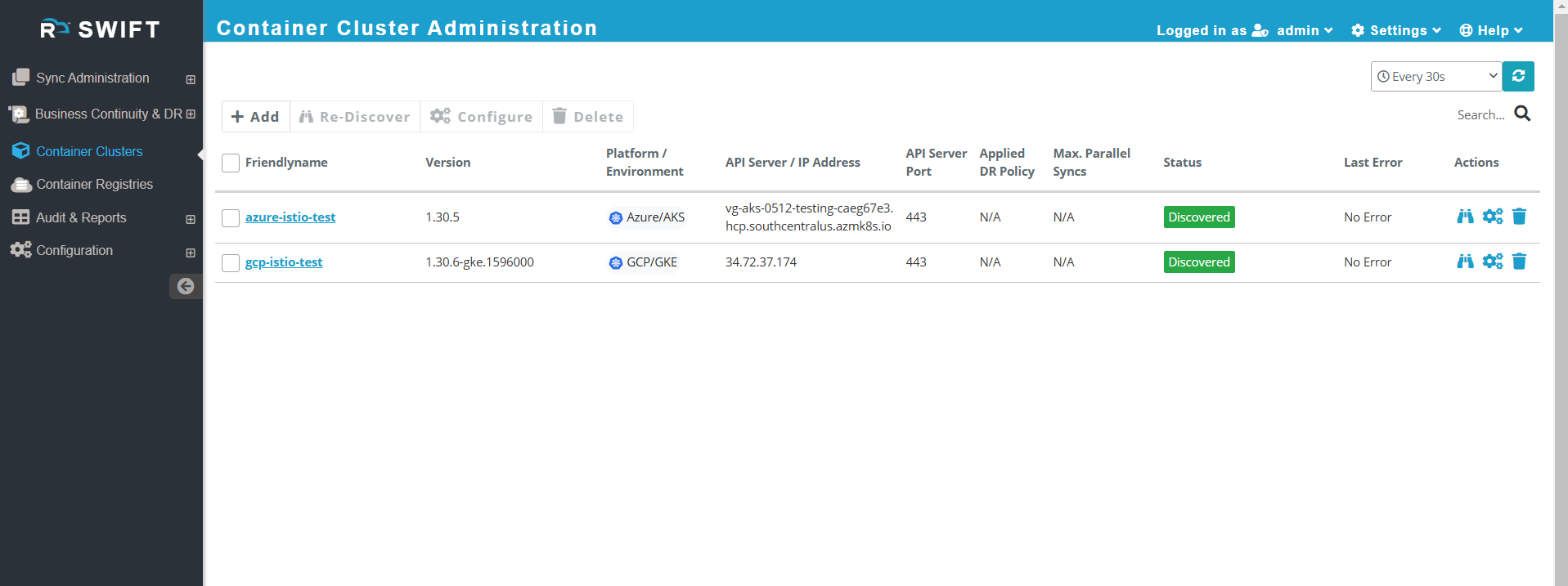Re-discover gcp-istio-test via binoculars icon
The width and height of the screenshot is (1568, 586).
click(x=1465, y=262)
